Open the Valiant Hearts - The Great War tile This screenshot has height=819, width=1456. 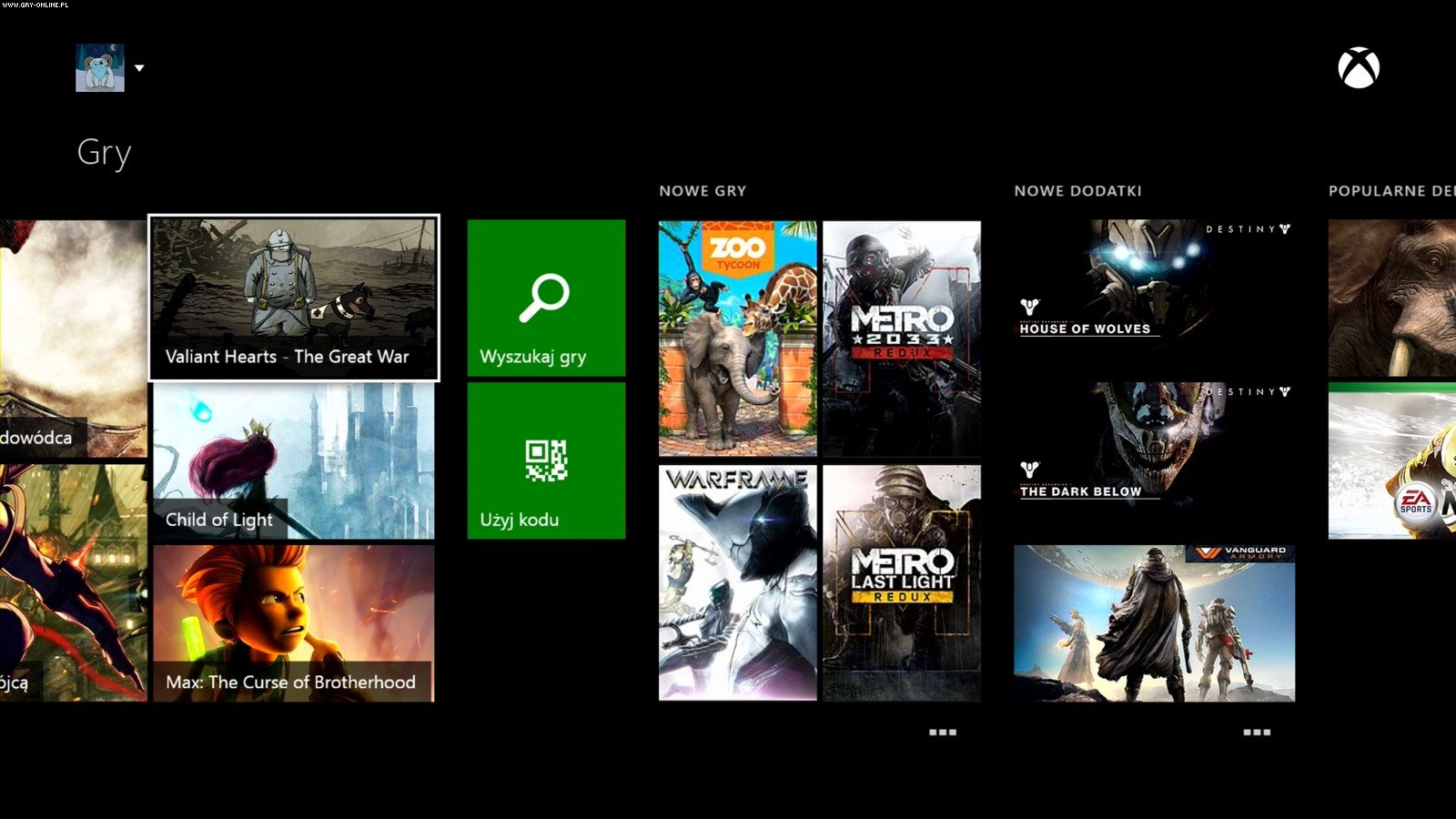coord(293,298)
